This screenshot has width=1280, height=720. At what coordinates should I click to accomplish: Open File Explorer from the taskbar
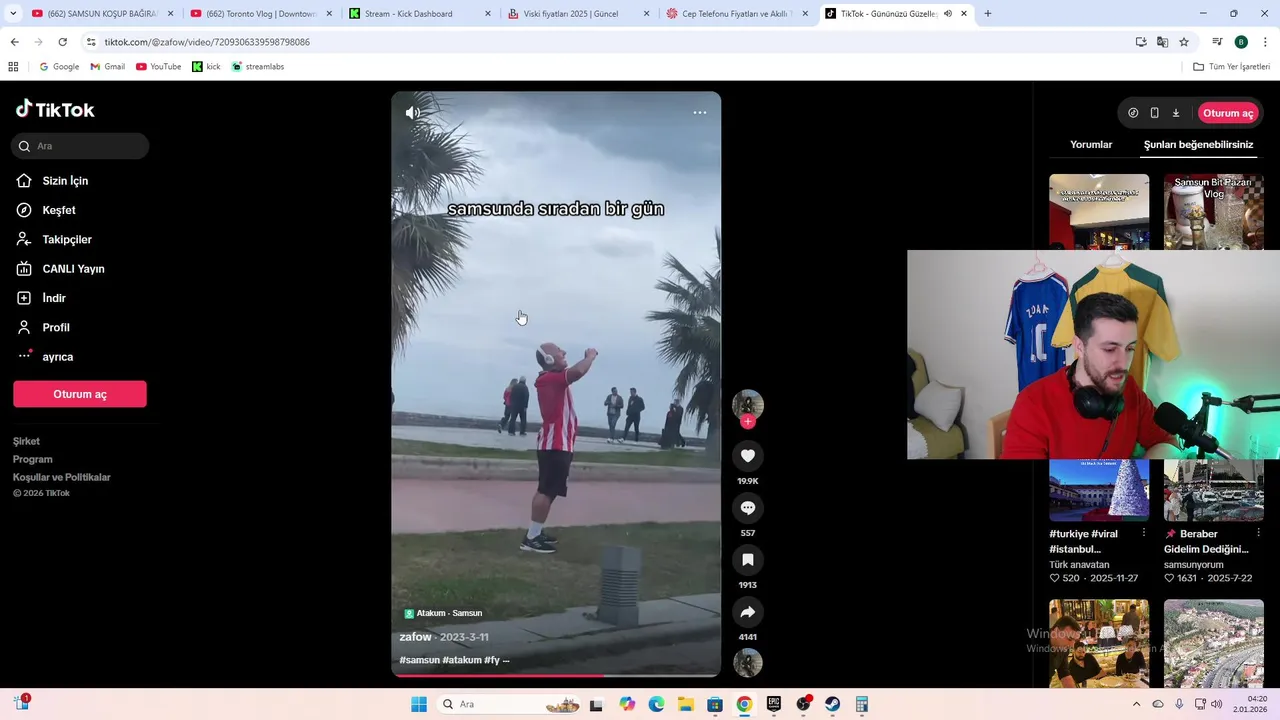686,704
